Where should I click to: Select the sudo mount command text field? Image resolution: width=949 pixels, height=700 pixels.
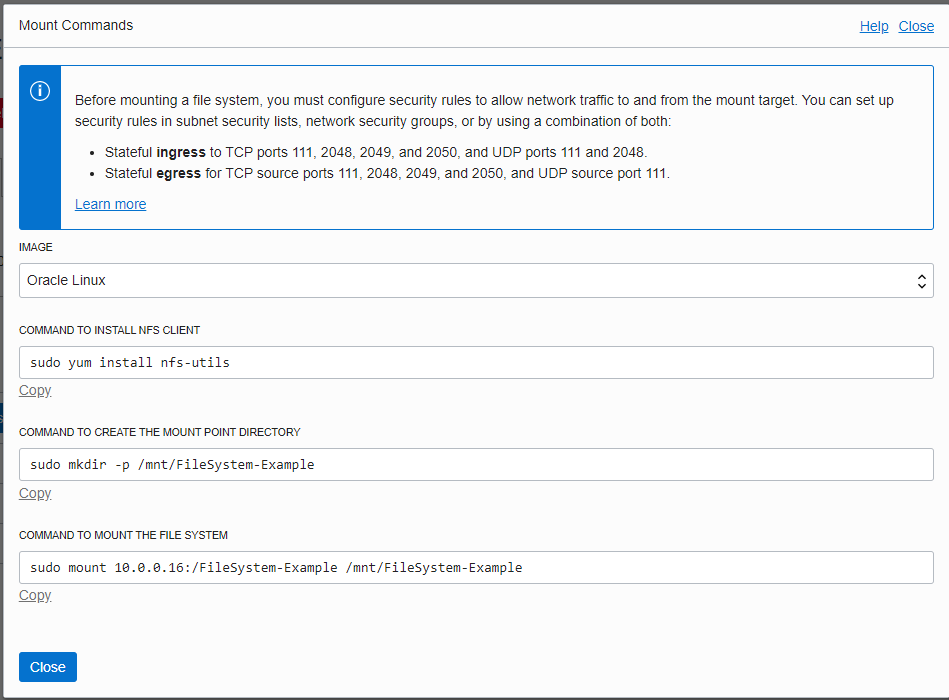click(475, 567)
